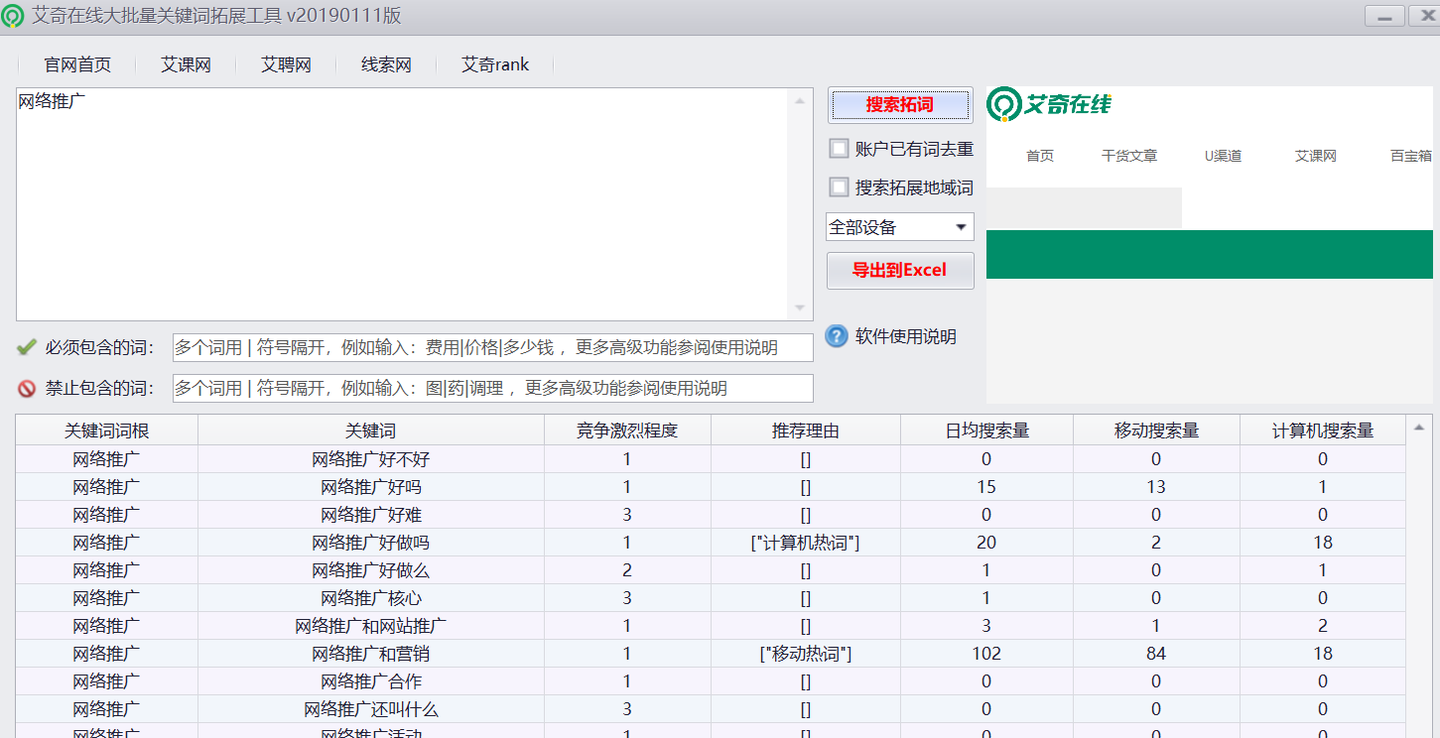Sort by the 日均搜索量 column header

(x=987, y=431)
